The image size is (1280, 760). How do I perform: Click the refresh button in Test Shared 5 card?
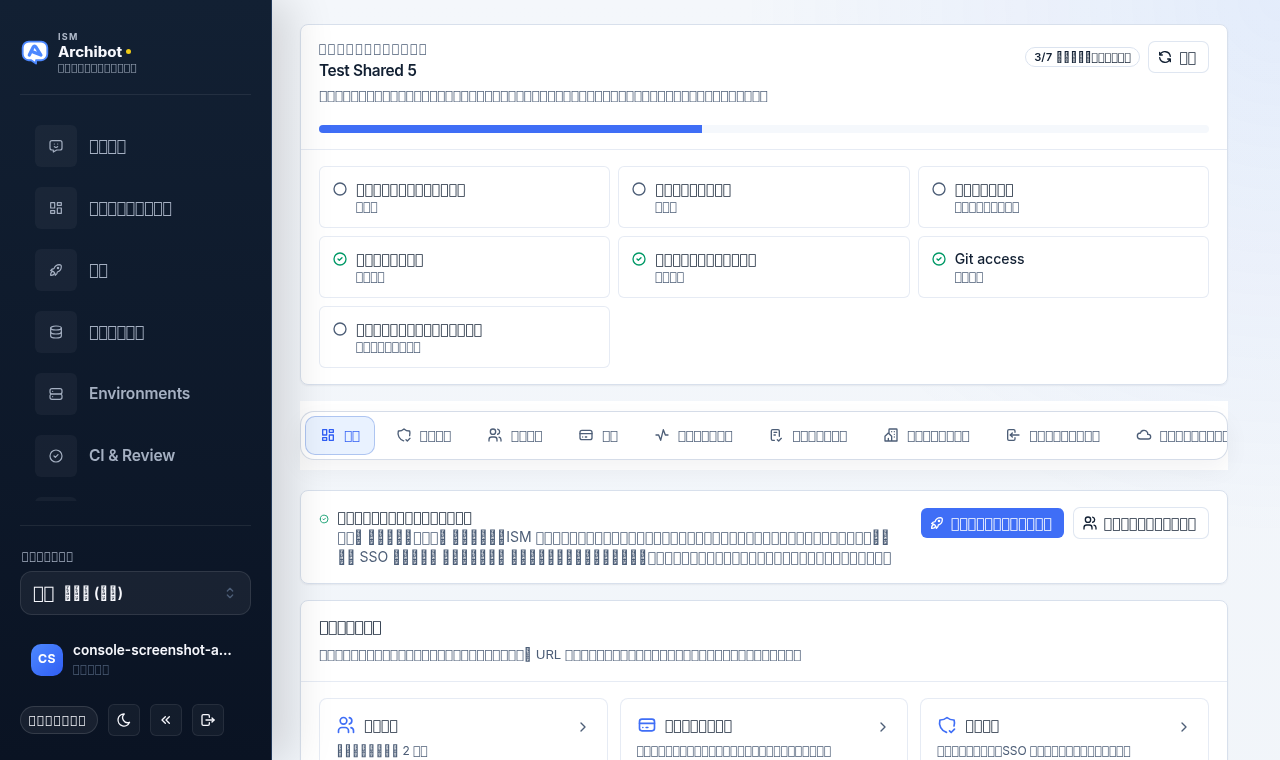click(x=1178, y=57)
